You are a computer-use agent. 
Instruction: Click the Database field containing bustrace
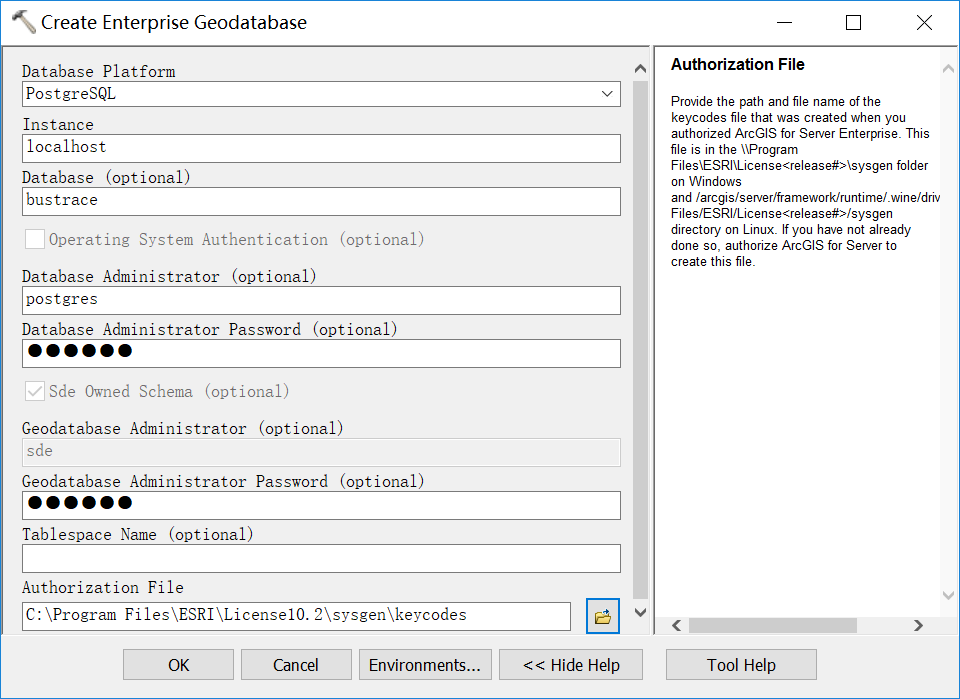click(x=321, y=201)
